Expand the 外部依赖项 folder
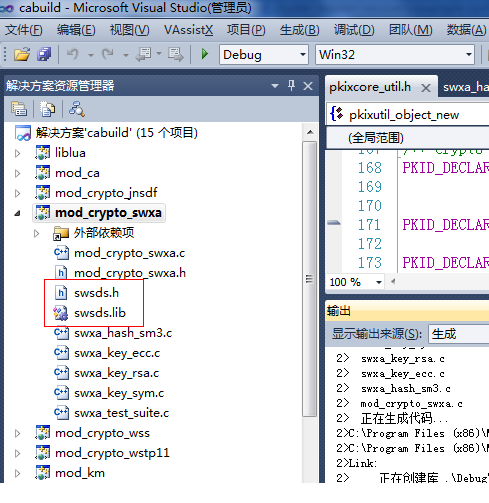Viewport: 489px width, 503px height. point(36,233)
